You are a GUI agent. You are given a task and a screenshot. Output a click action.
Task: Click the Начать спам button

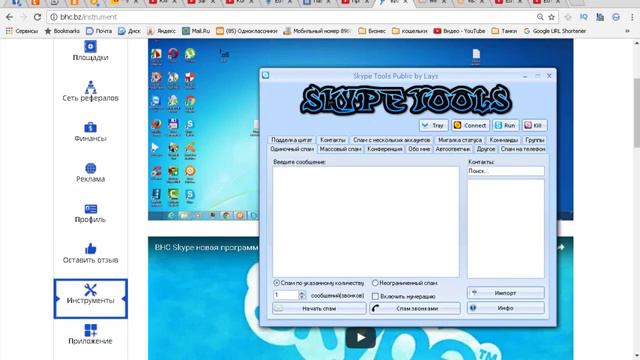coord(319,309)
